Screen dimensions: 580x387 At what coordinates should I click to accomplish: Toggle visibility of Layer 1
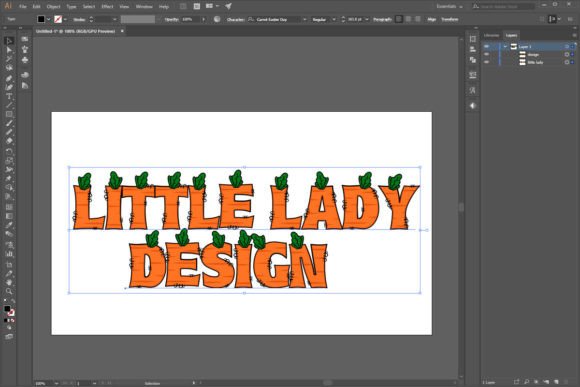[487, 47]
